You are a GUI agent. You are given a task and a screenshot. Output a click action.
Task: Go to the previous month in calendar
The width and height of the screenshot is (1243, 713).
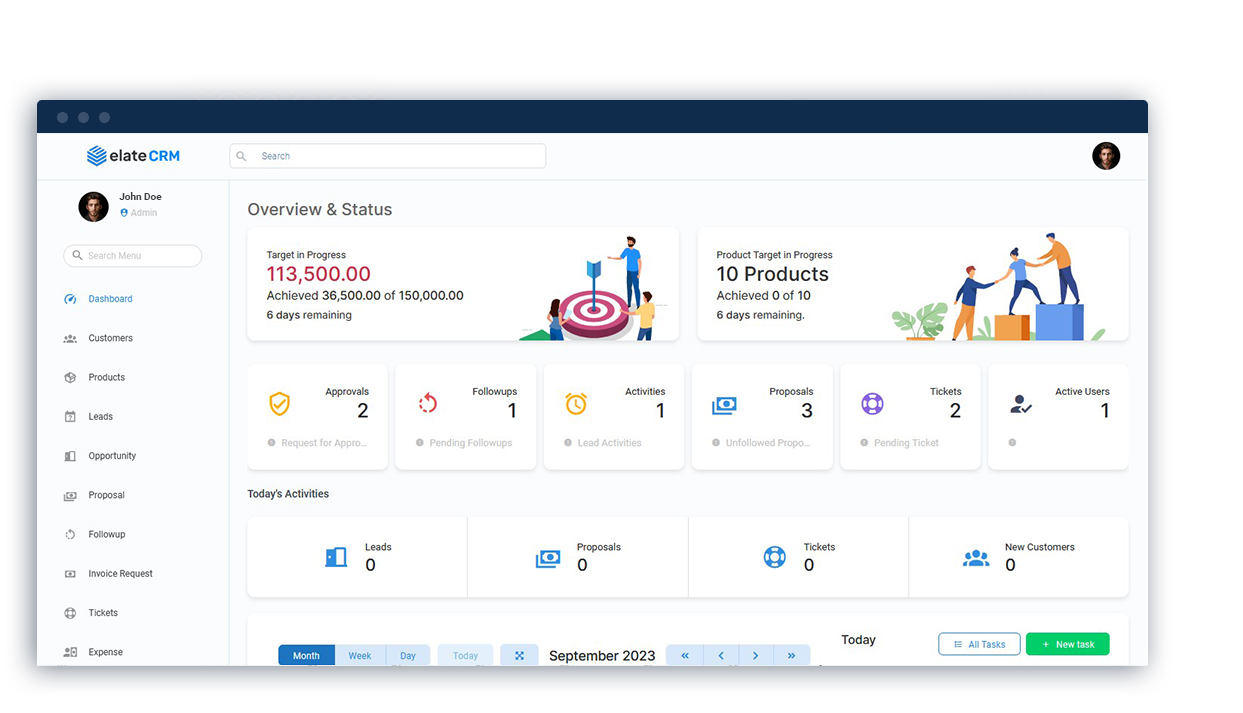[720, 656]
